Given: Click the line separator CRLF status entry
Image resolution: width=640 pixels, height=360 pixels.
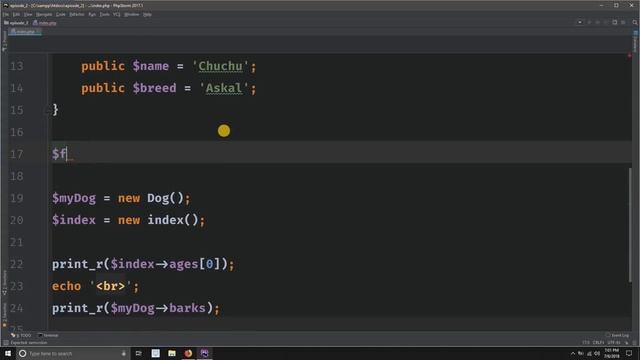Looking at the screenshot, I should (598, 343).
